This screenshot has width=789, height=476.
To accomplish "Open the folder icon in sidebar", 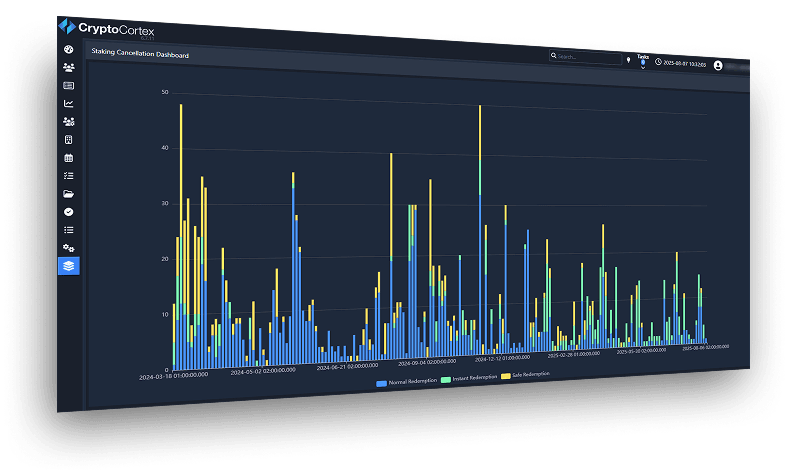I will click(x=68, y=193).
